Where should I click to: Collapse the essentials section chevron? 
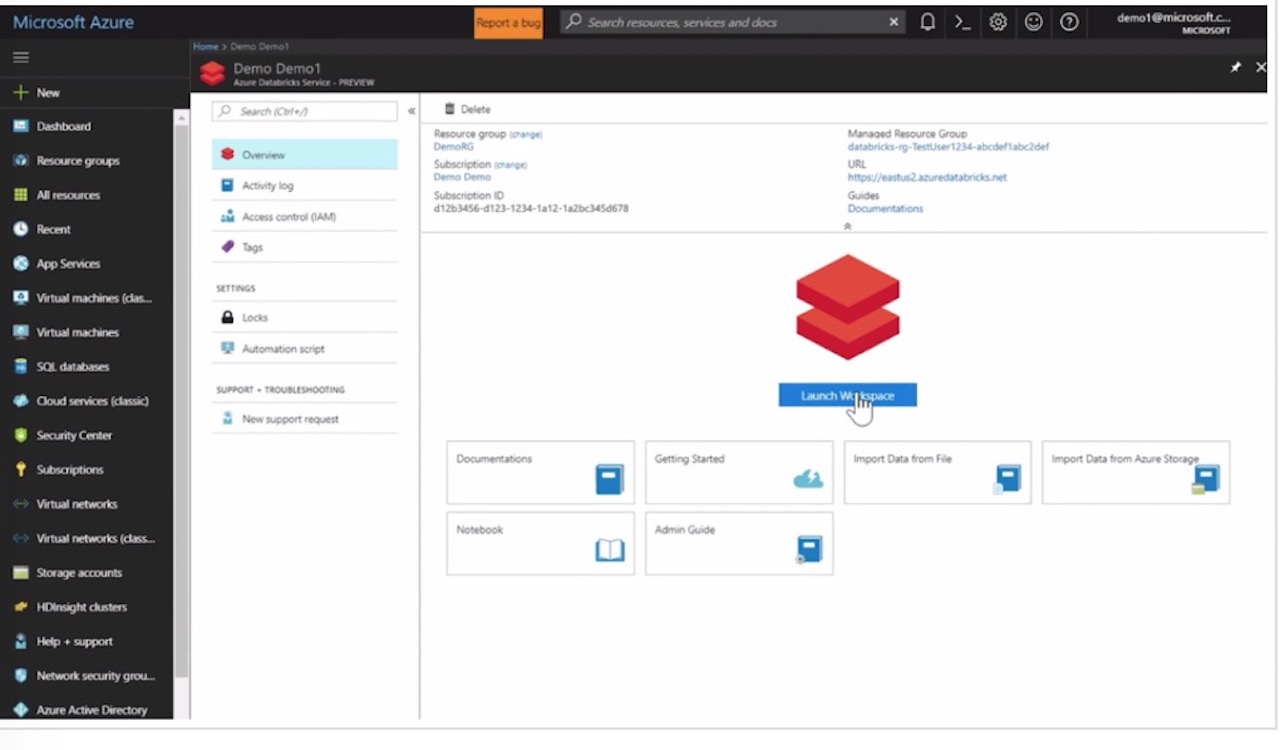[x=847, y=226]
